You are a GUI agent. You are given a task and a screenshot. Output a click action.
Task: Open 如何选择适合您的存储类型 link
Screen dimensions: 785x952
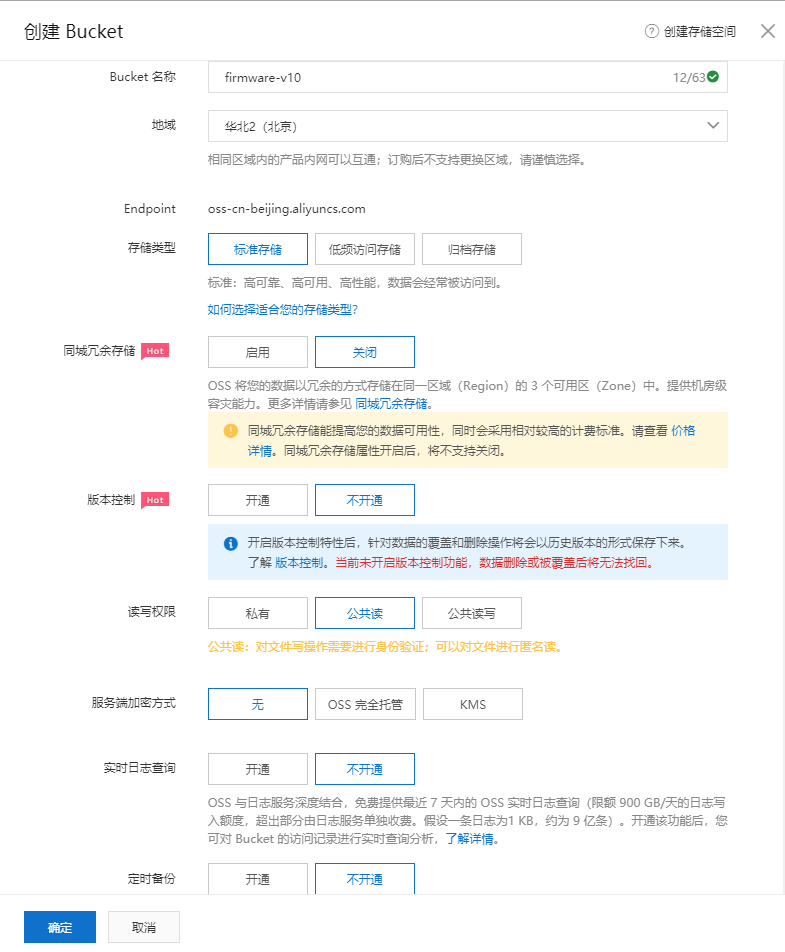[x=282, y=310]
